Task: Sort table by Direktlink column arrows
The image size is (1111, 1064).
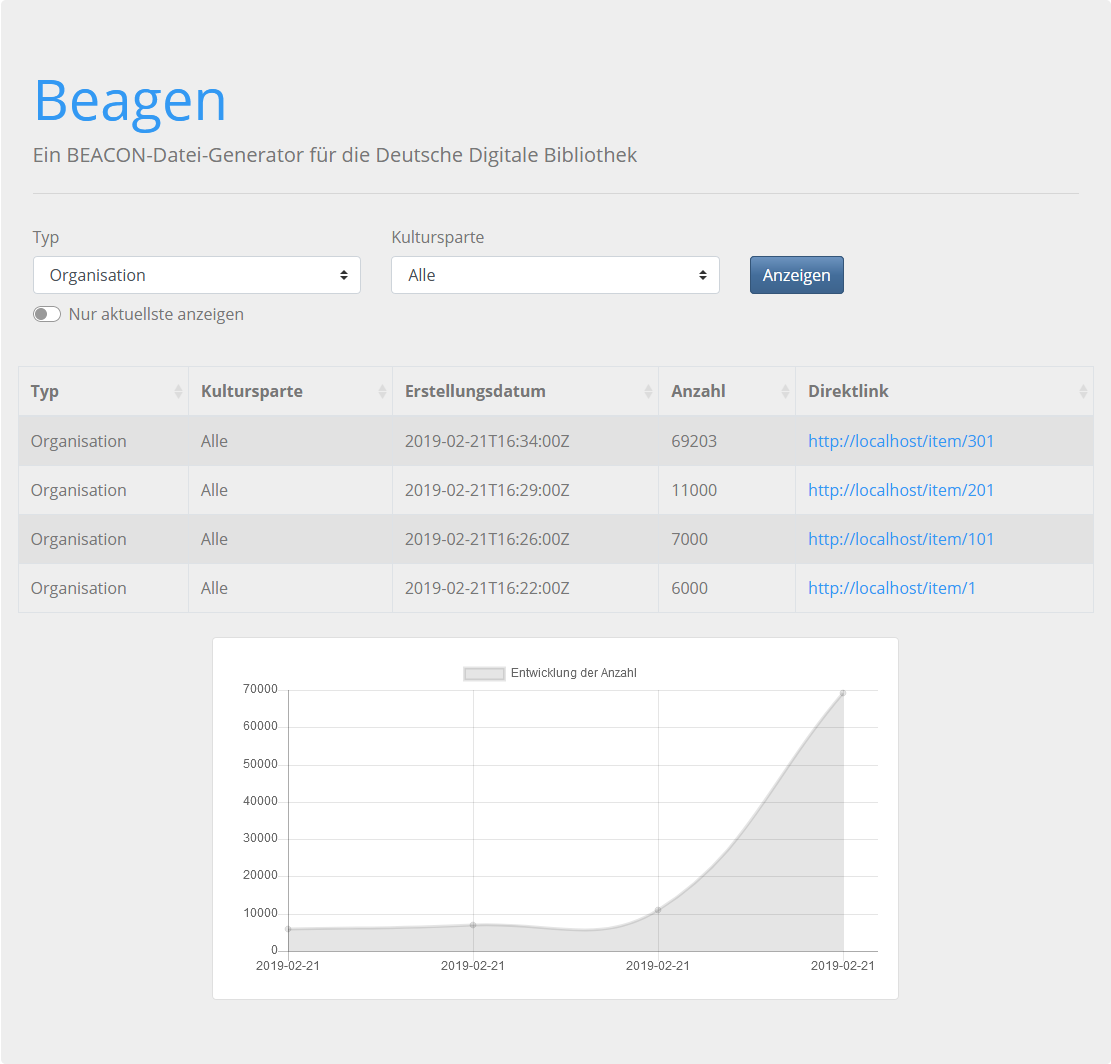Action: (1083, 391)
